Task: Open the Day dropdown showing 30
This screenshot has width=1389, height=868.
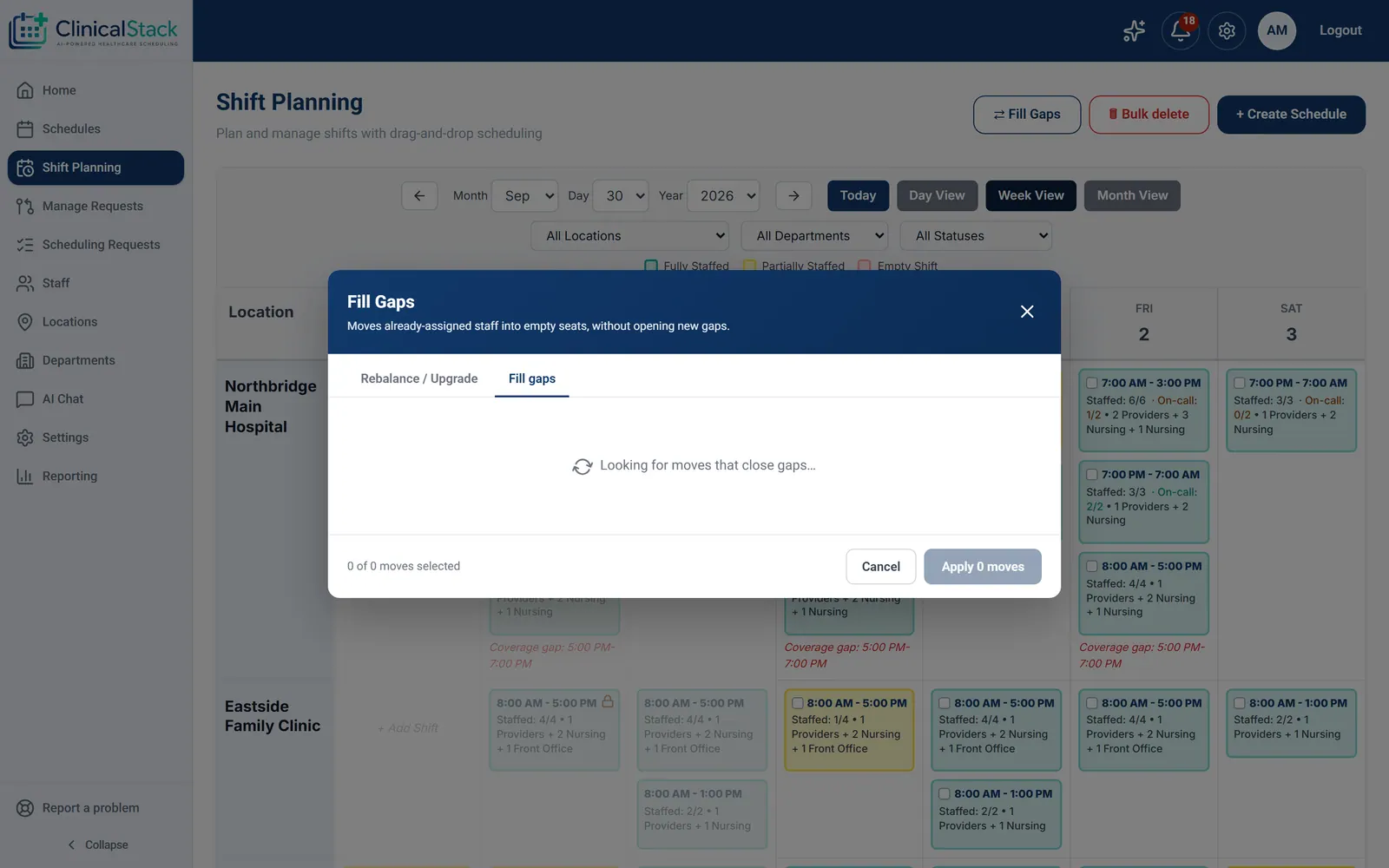Action: point(622,195)
